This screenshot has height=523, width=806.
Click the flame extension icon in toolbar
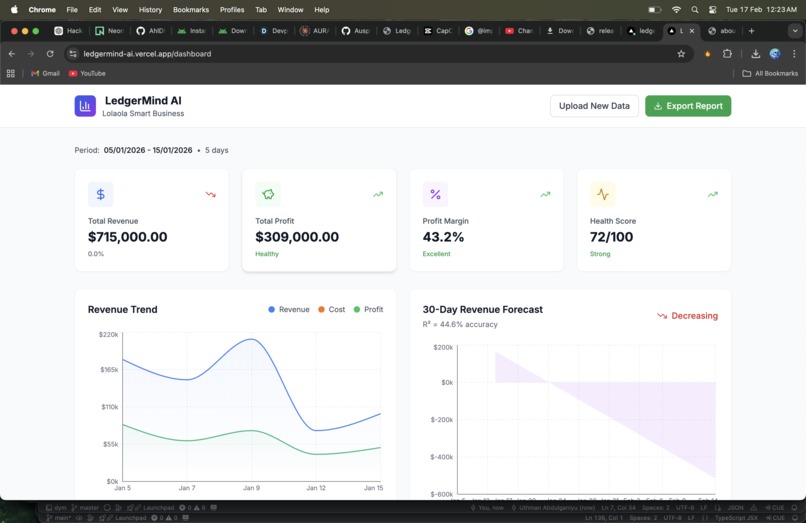(708, 53)
